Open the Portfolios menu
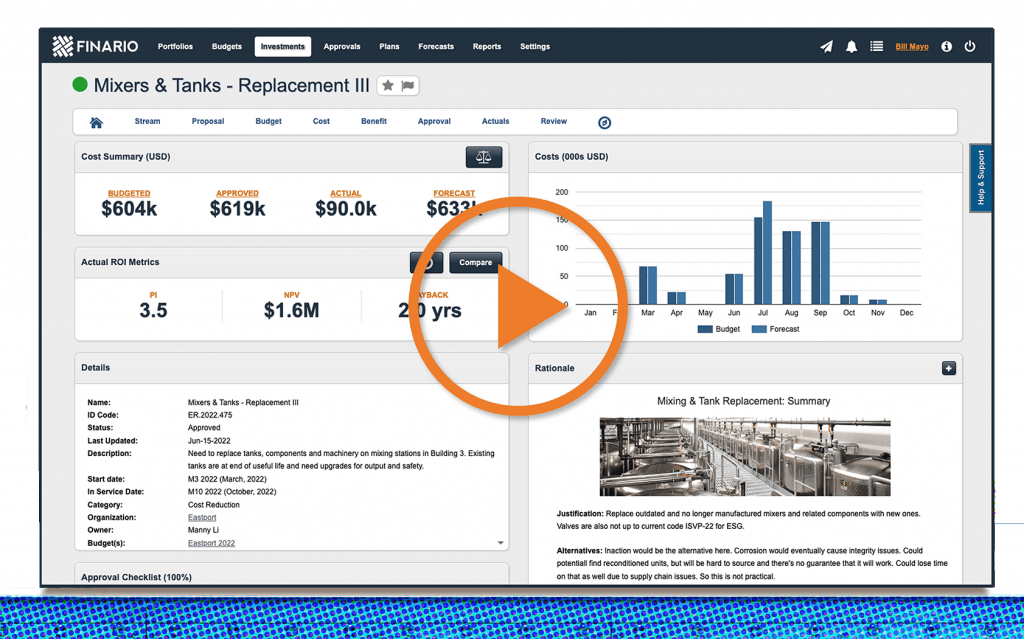The width and height of the screenshot is (1024, 639). point(175,46)
